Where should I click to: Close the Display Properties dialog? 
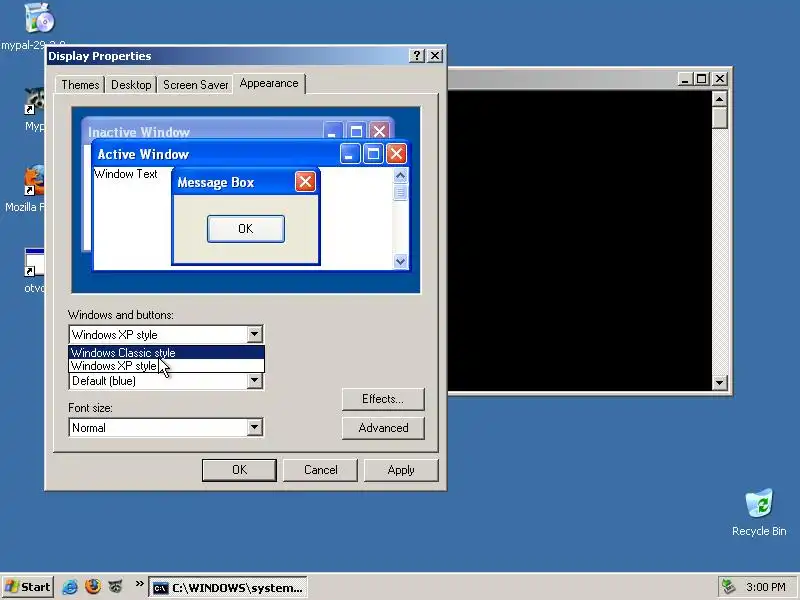[435, 56]
